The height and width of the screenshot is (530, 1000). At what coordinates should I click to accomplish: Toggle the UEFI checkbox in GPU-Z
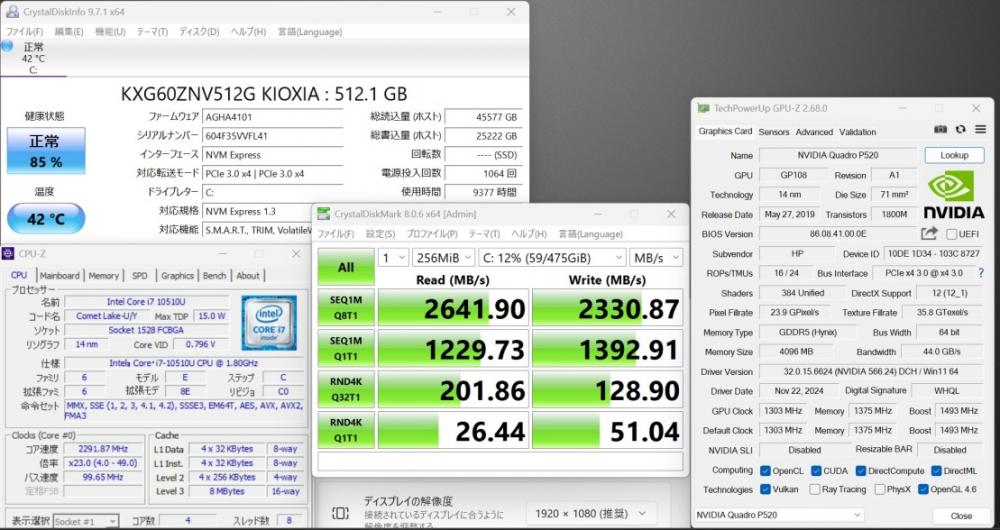[x=952, y=234]
